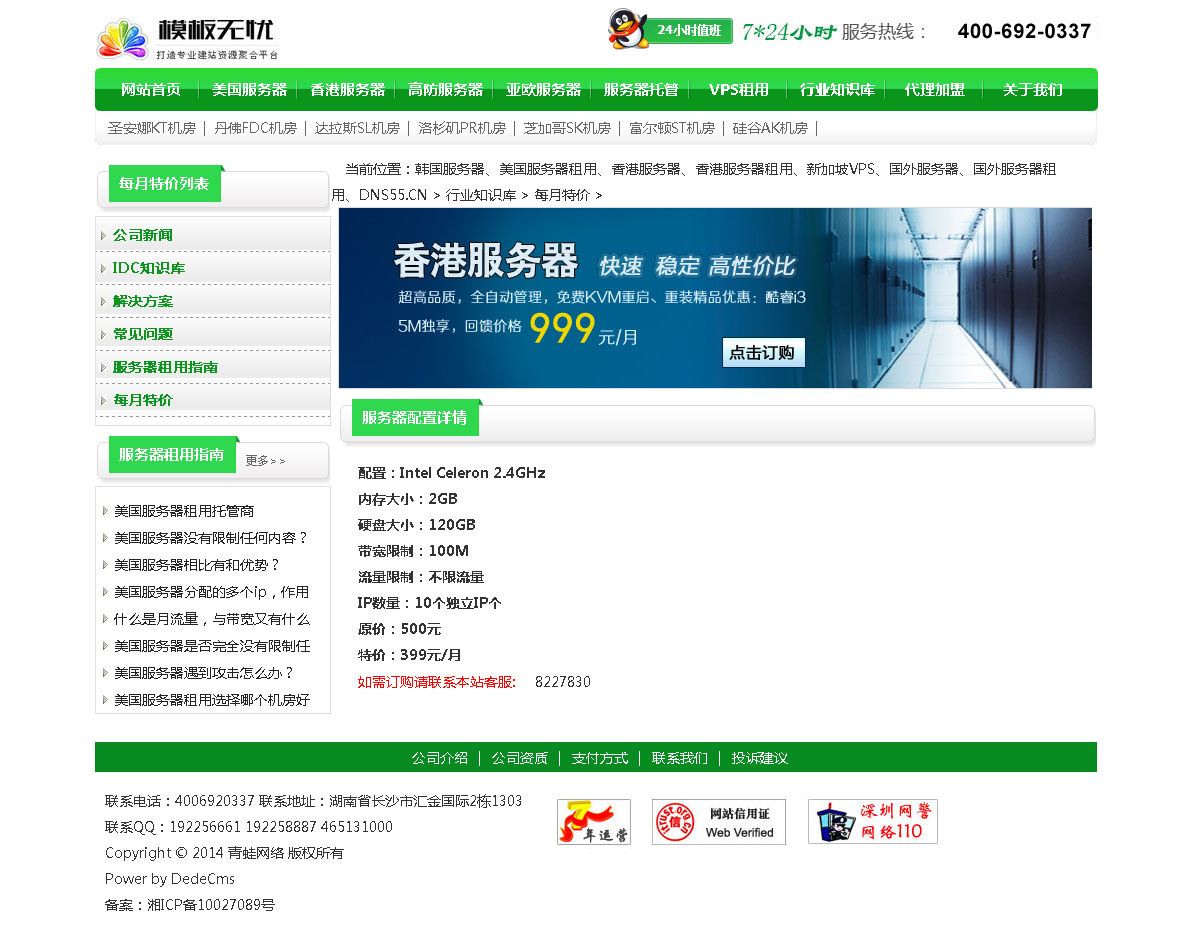This screenshot has width=1192, height=925.
Task: Open 网站首页 in the navigation bar
Action: tap(150, 90)
